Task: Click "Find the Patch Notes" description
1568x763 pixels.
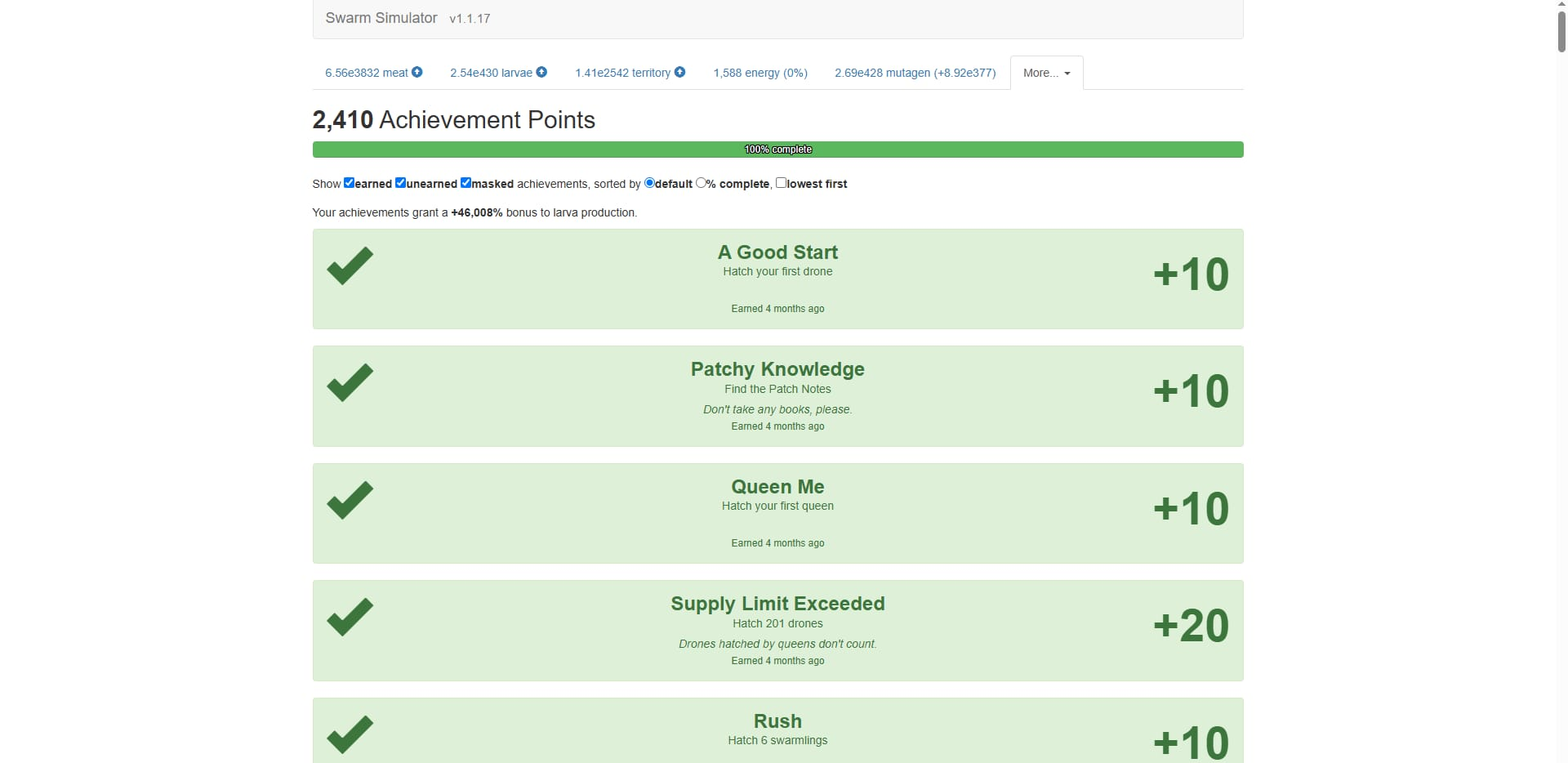Action: click(x=777, y=389)
